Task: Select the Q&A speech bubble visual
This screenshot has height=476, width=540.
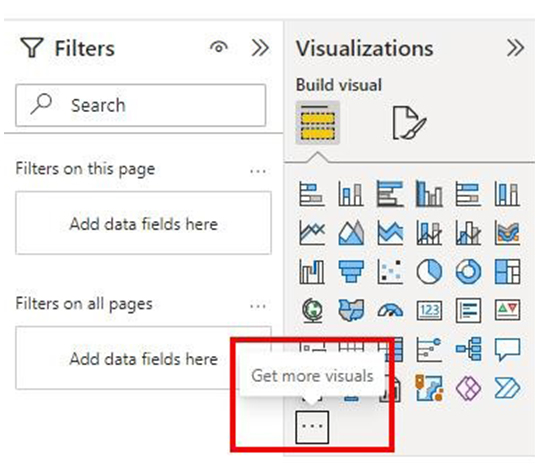Action: [507, 349]
